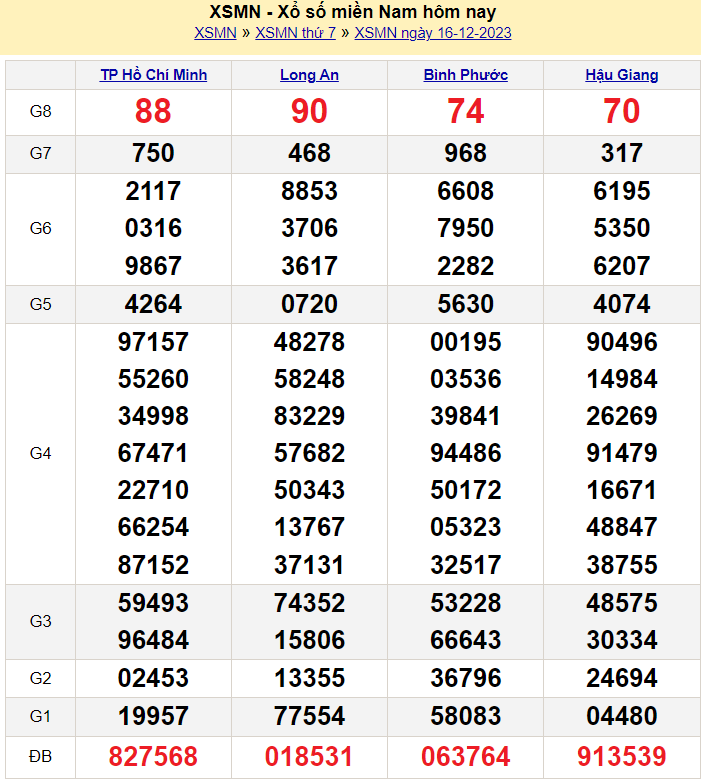Viewport: 705px width, 782px height.
Task: Select Hậu Giang special prize 913539
Action: [621, 756]
